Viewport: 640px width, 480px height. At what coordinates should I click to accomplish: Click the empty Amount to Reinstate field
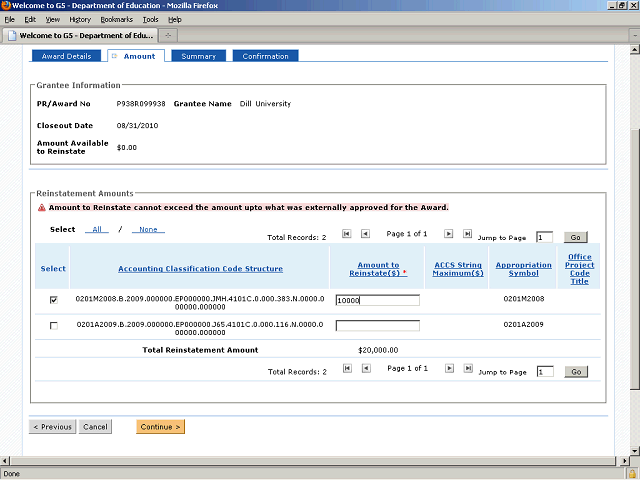click(377, 325)
